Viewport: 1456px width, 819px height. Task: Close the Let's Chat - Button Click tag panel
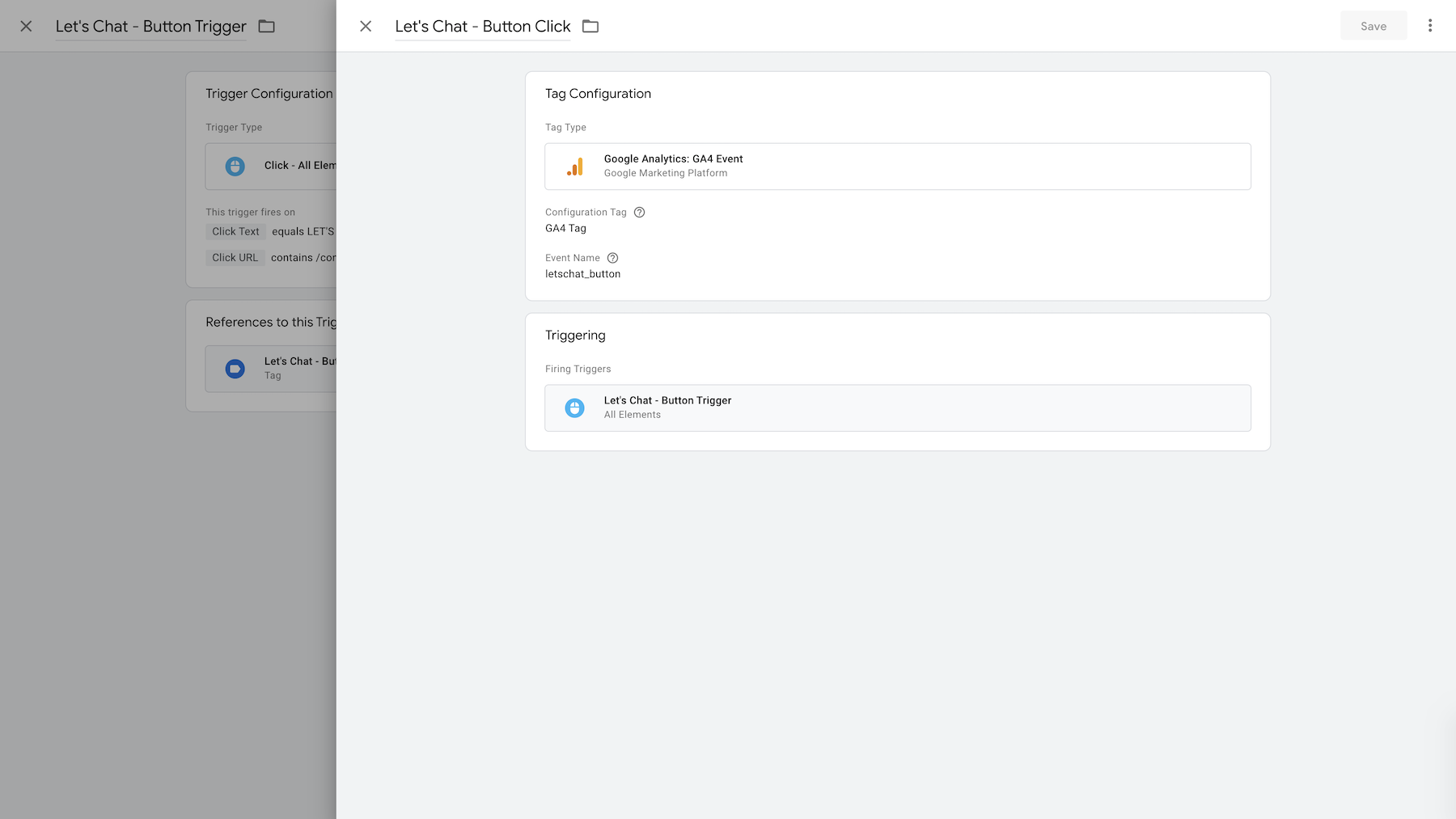[x=366, y=27]
